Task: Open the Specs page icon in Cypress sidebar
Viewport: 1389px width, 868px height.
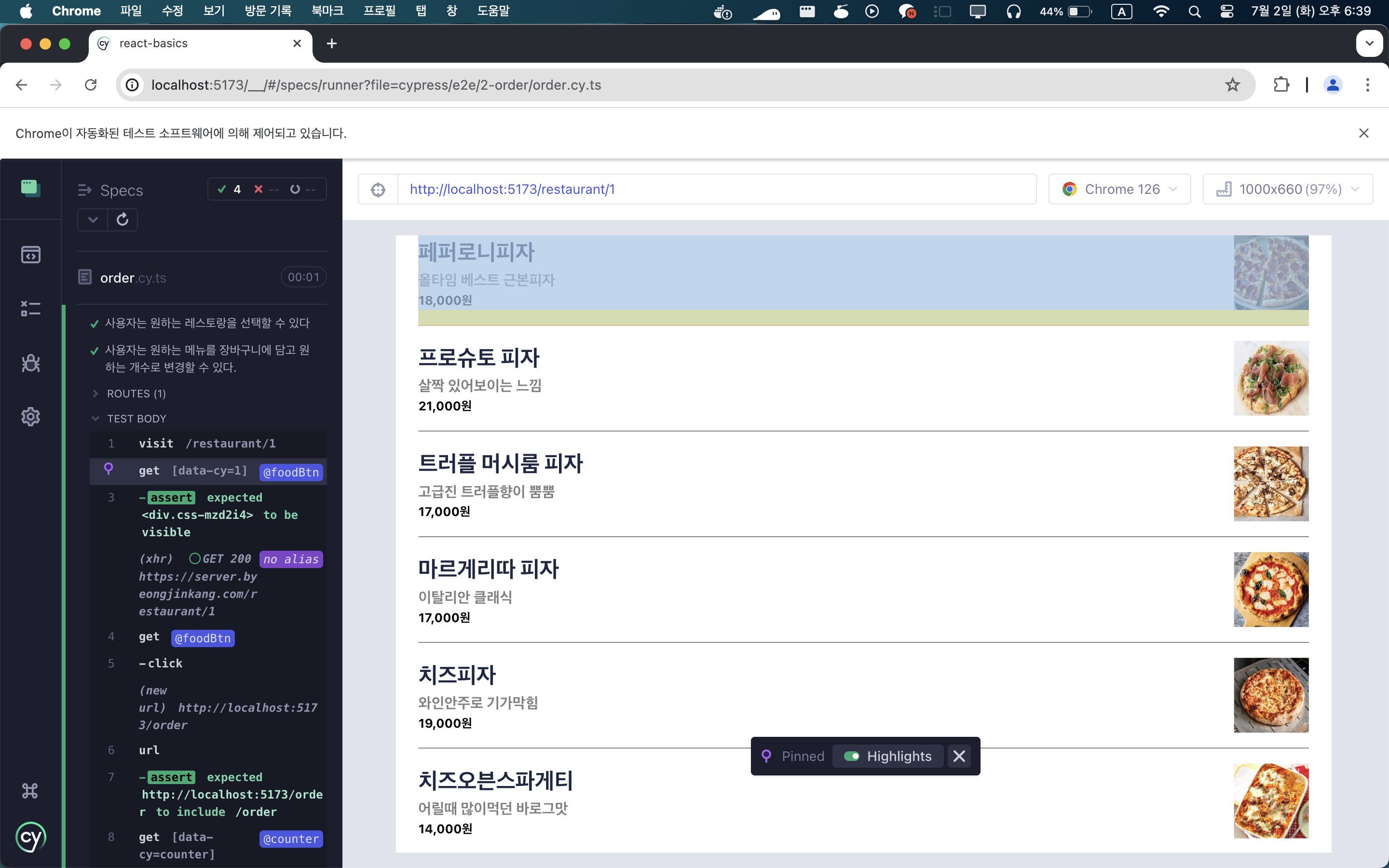Action: point(30,254)
